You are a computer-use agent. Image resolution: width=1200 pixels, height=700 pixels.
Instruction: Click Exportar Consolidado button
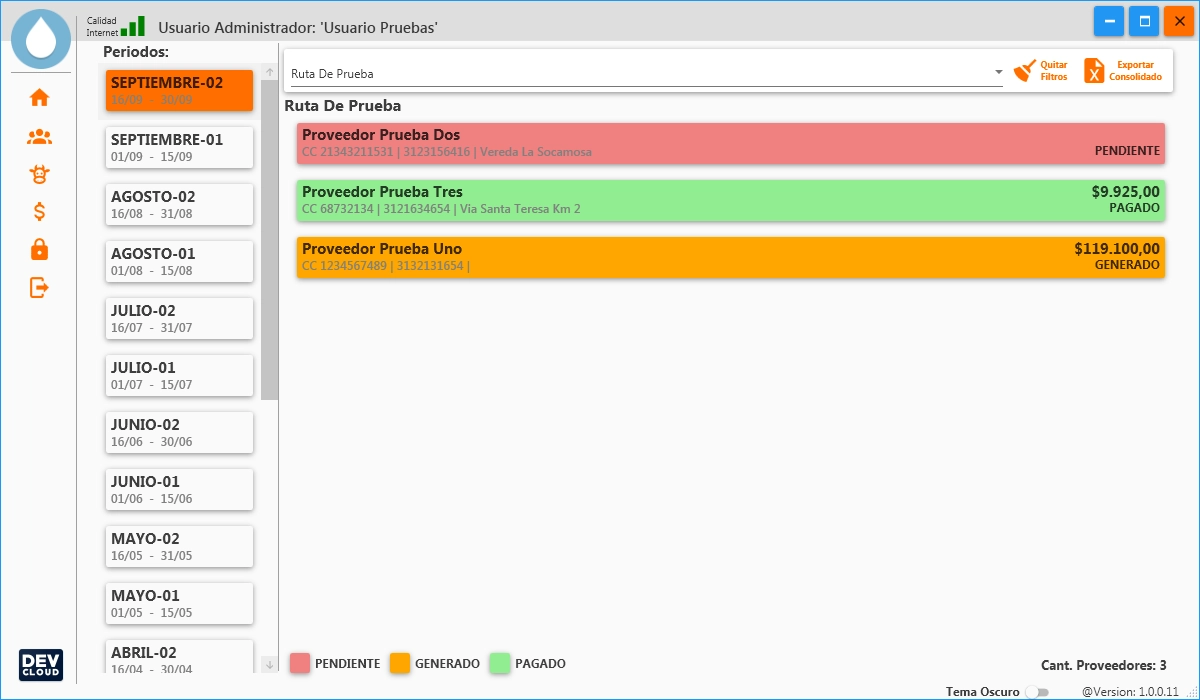[1124, 71]
